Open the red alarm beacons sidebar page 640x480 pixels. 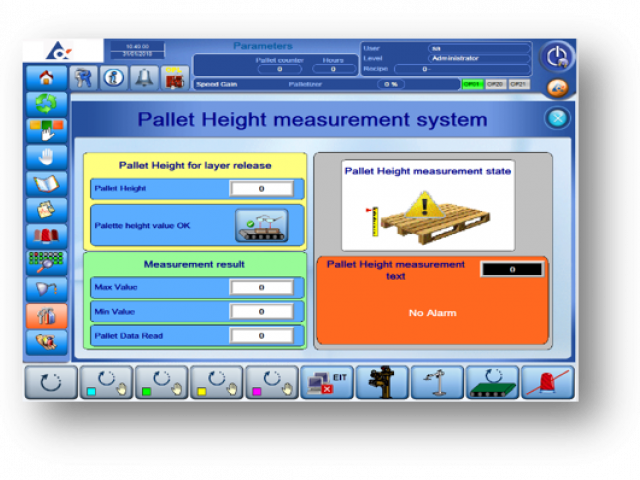(46, 236)
